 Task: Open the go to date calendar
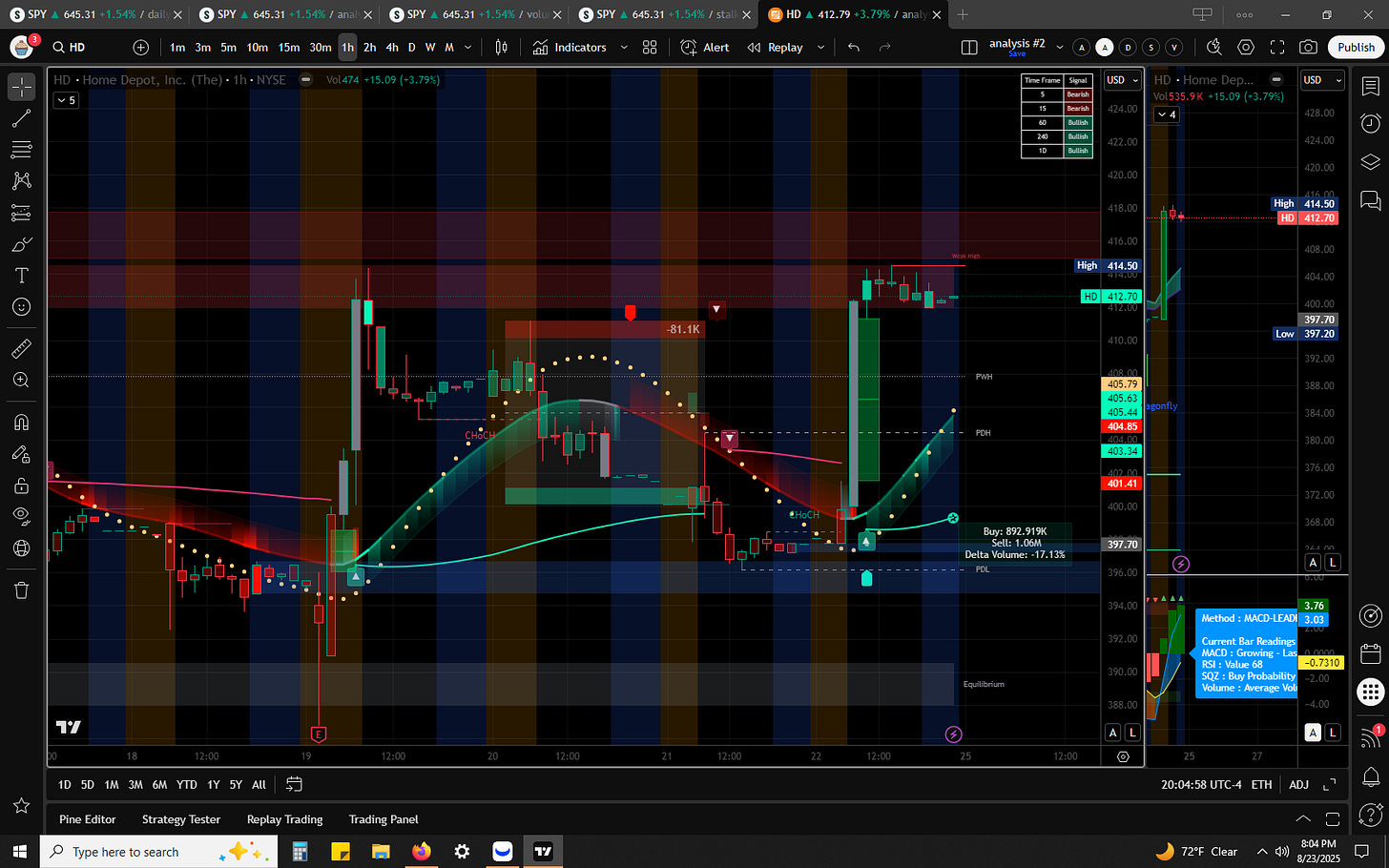(x=294, y=784)
